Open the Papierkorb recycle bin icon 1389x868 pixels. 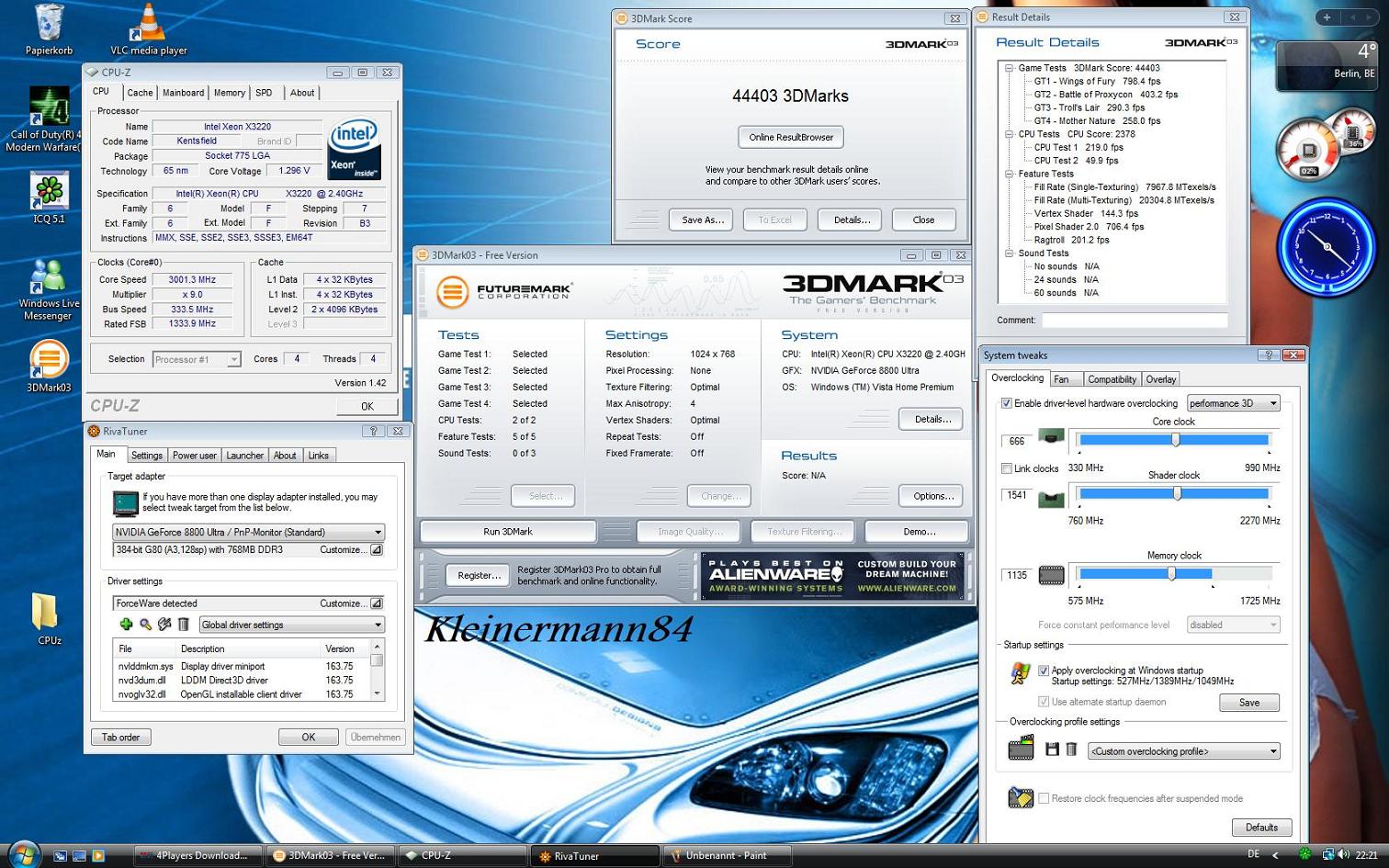(49, 28)
